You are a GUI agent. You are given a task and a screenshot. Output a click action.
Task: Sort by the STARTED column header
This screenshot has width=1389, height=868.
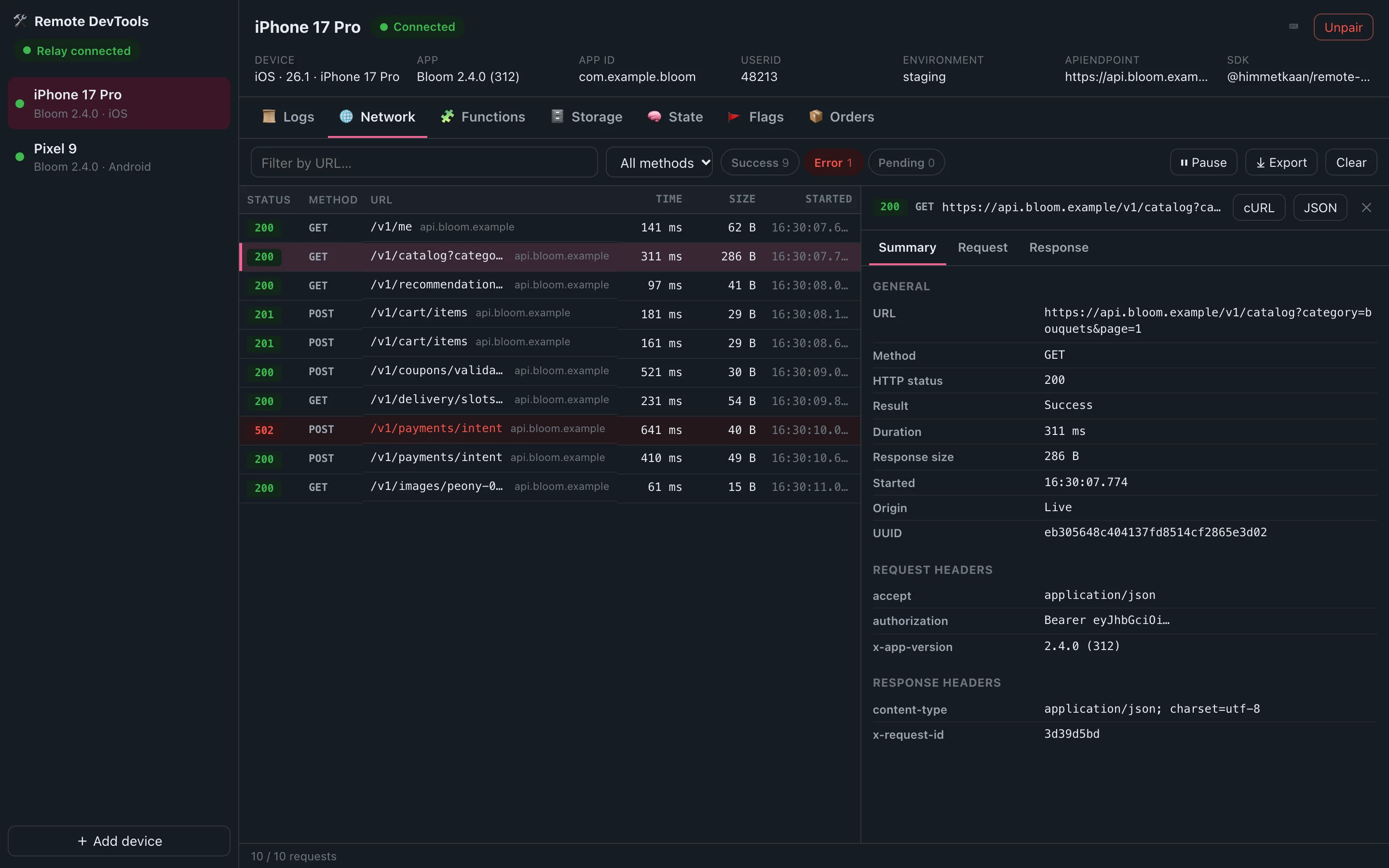pos(828,199)
